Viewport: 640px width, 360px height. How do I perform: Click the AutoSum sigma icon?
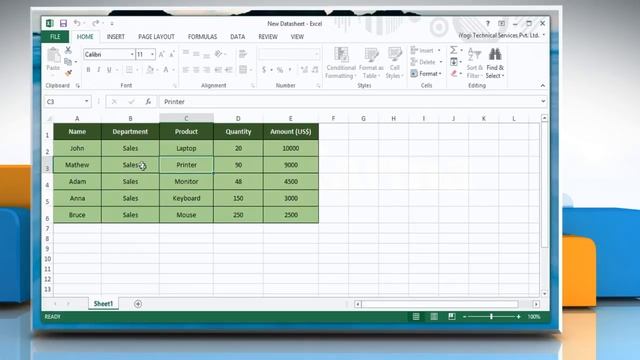tap(453, 50)
